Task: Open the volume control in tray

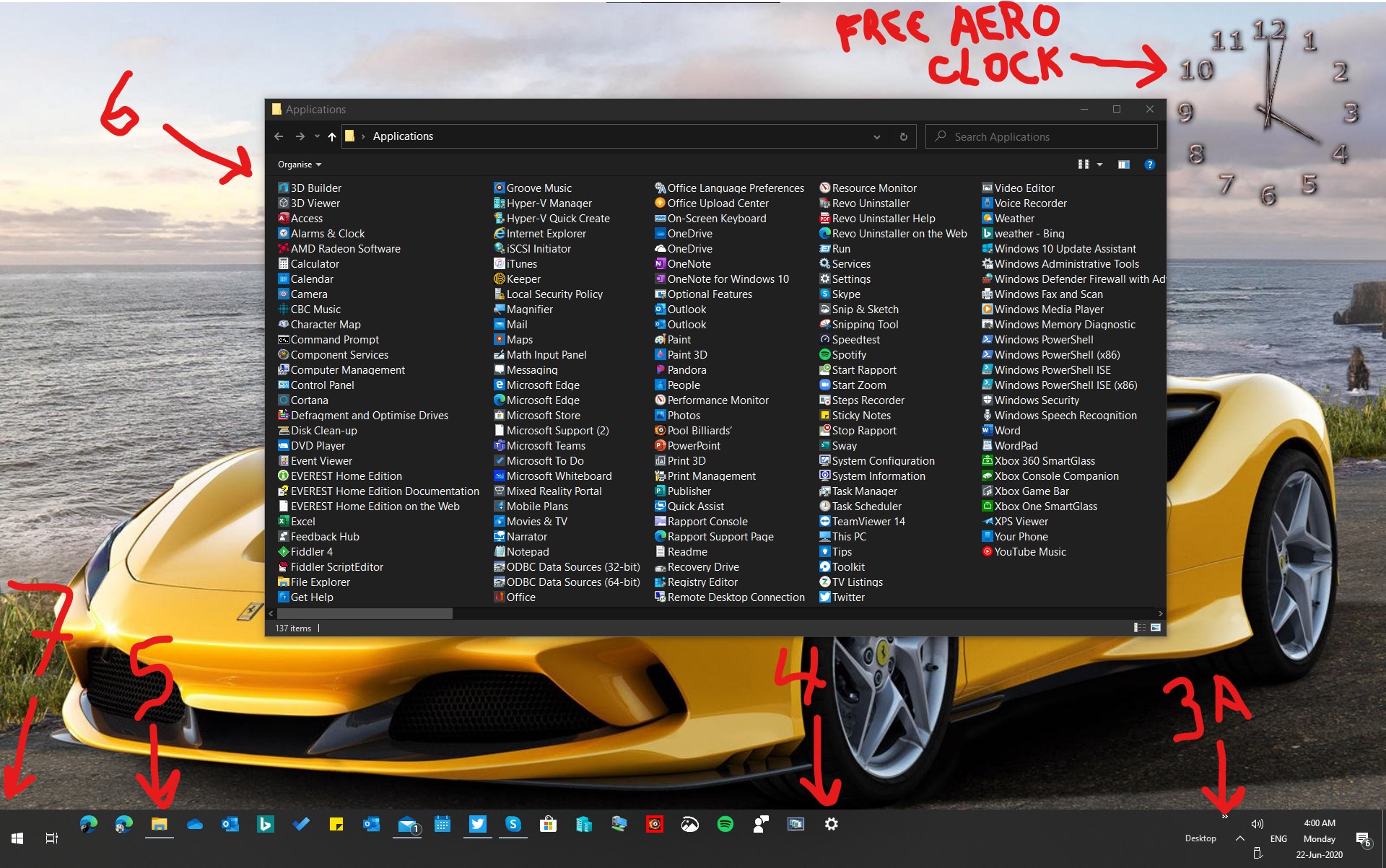Action: coord(1257,824)
